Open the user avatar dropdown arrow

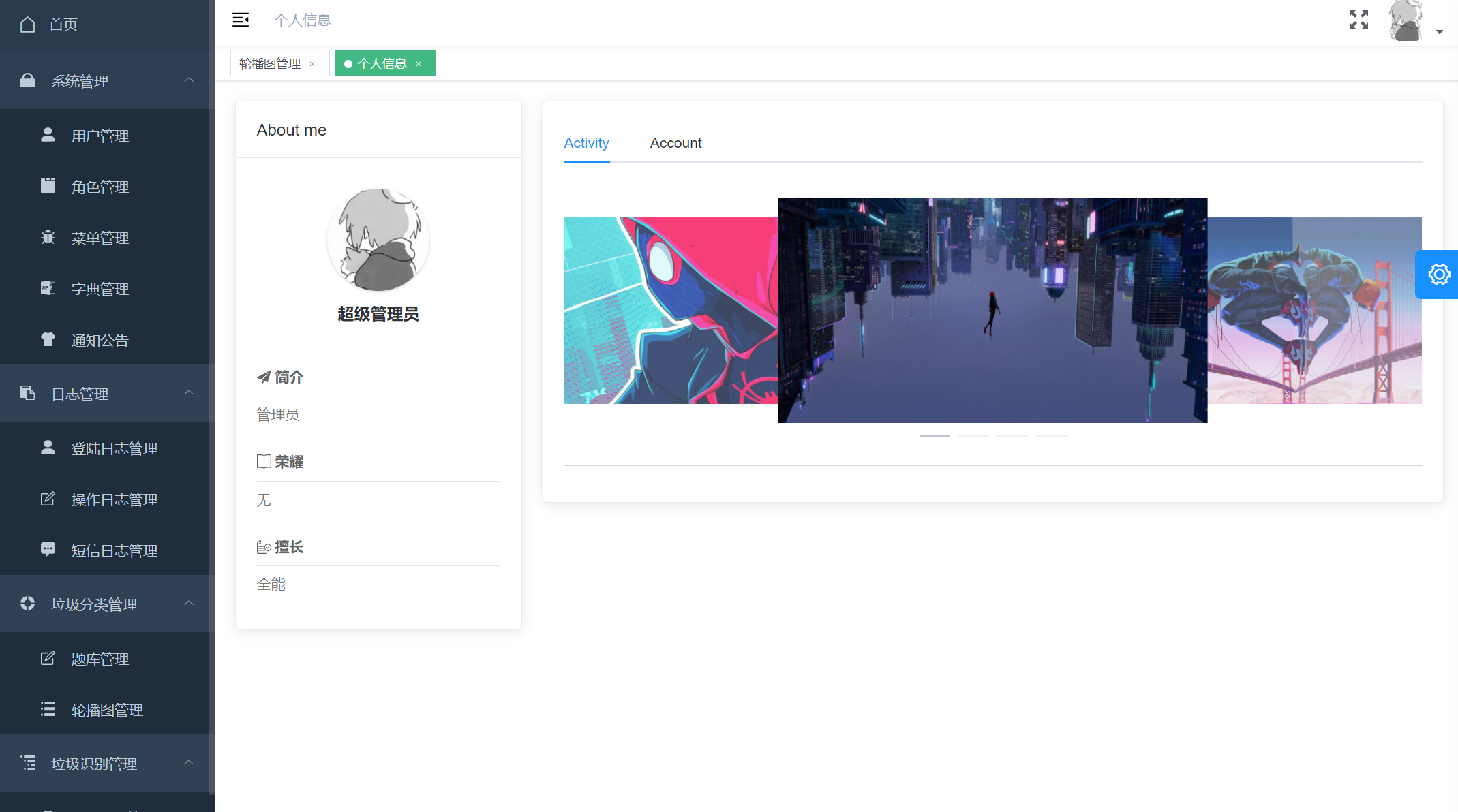(x=1439, y=32)
